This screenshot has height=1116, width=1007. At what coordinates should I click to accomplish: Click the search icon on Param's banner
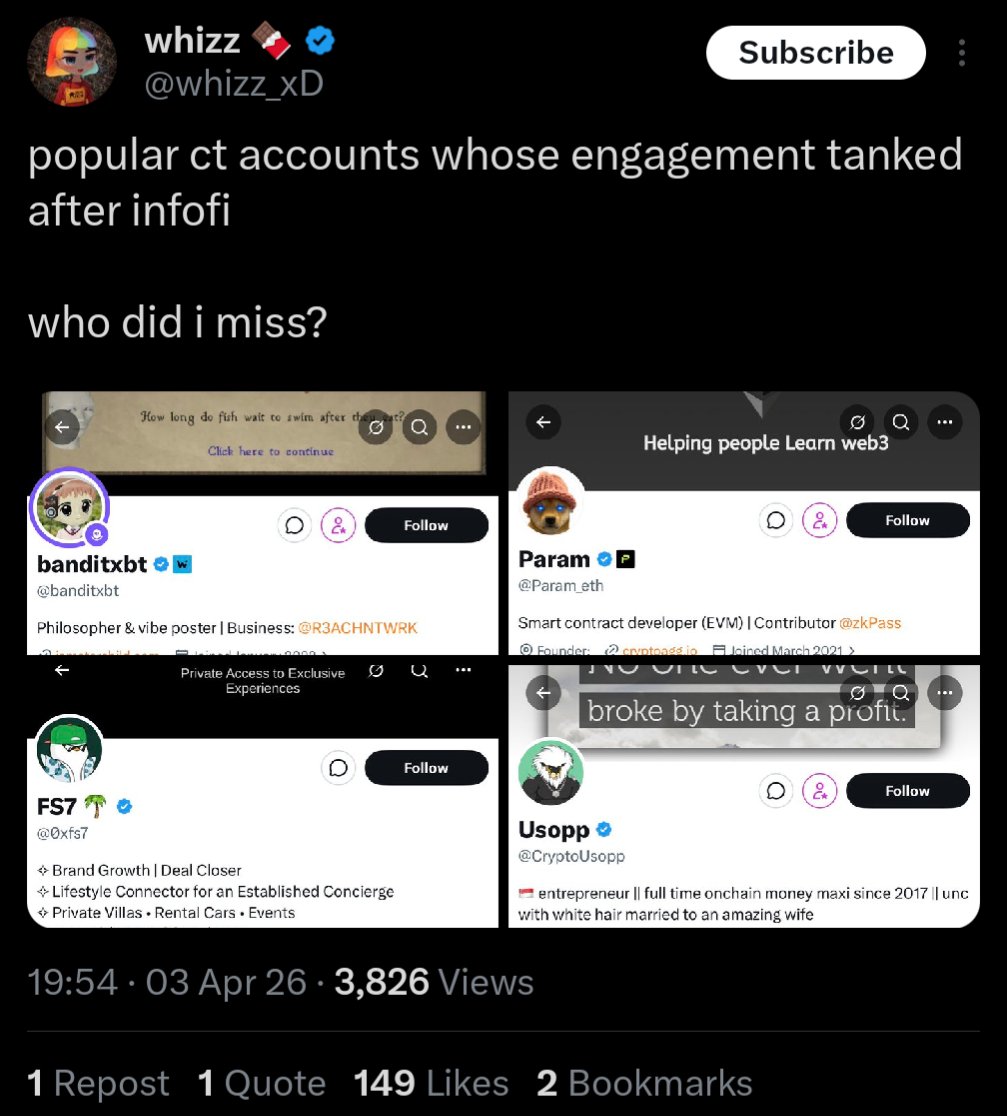(x=900, y=422)
